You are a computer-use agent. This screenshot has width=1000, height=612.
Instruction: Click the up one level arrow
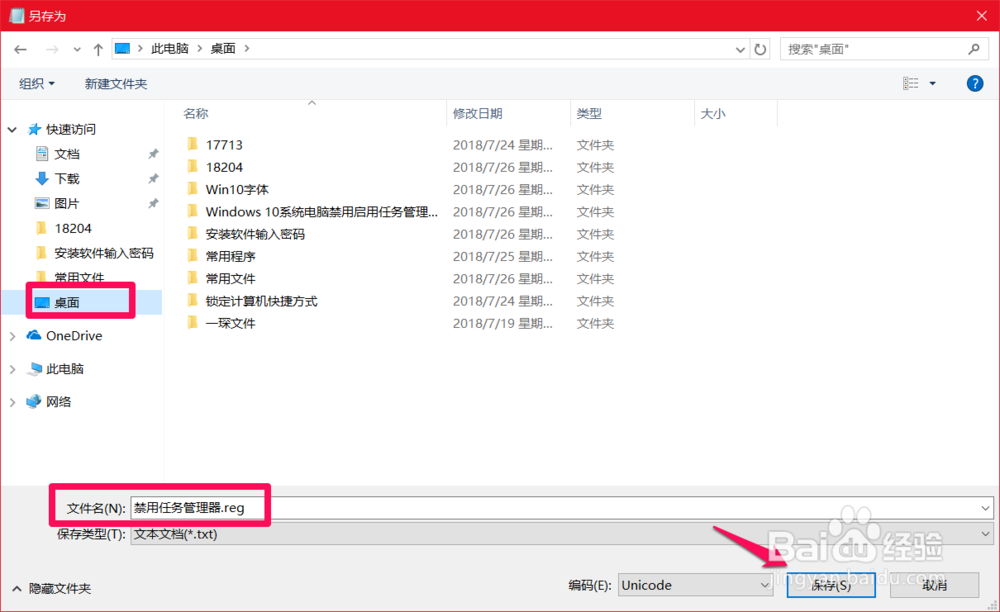pos(97,48)
